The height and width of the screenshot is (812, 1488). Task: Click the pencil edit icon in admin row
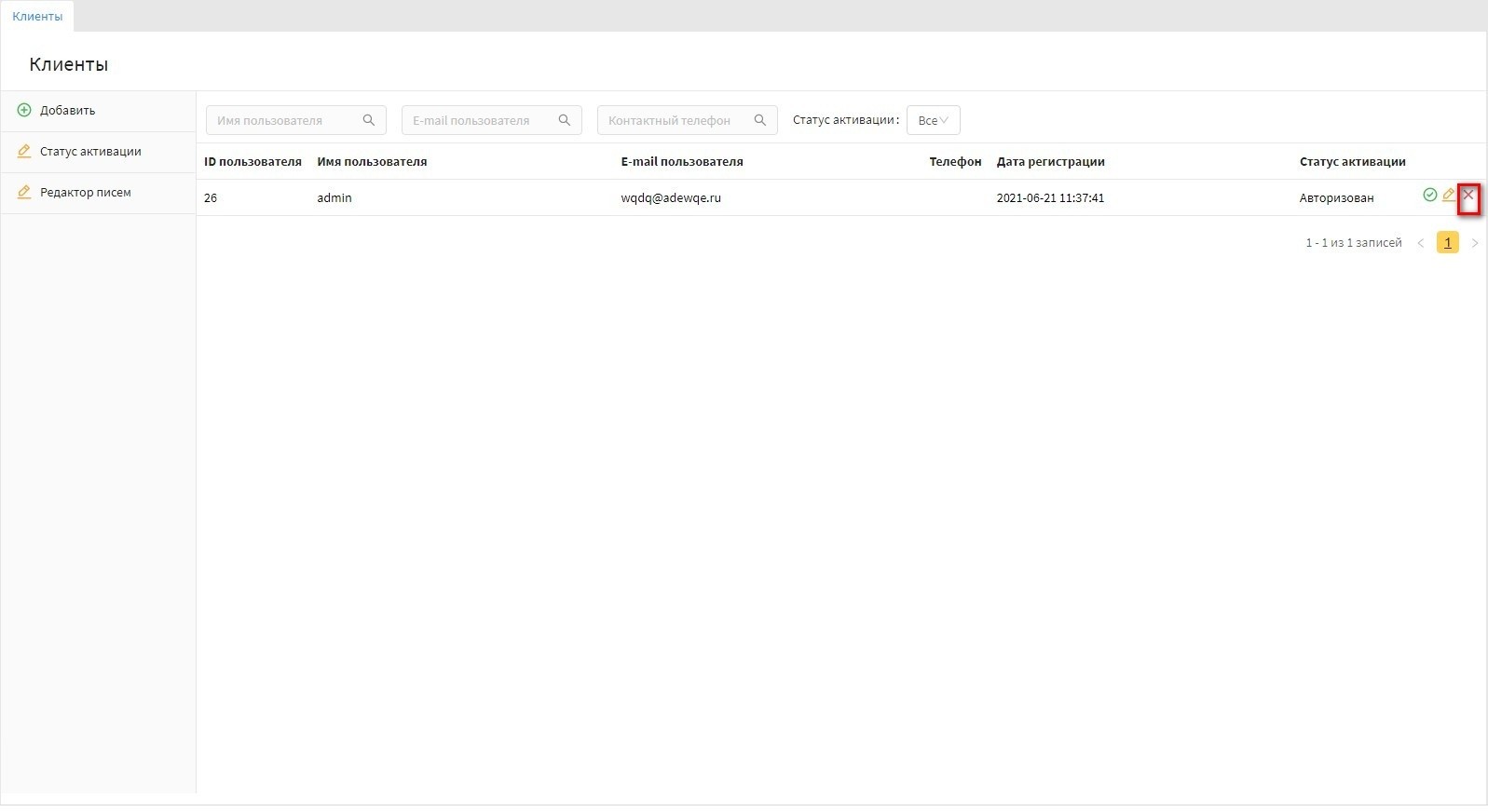(1448, 195)
